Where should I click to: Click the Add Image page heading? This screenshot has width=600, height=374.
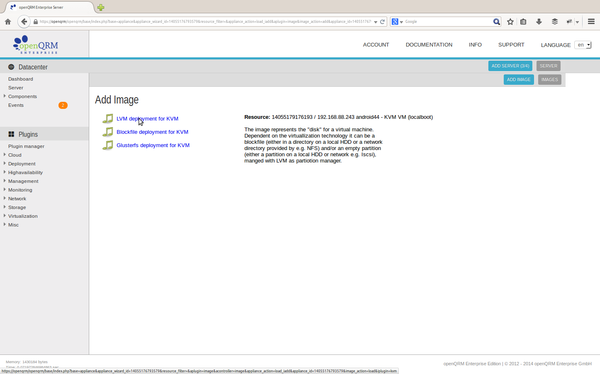tap(117, 100)
